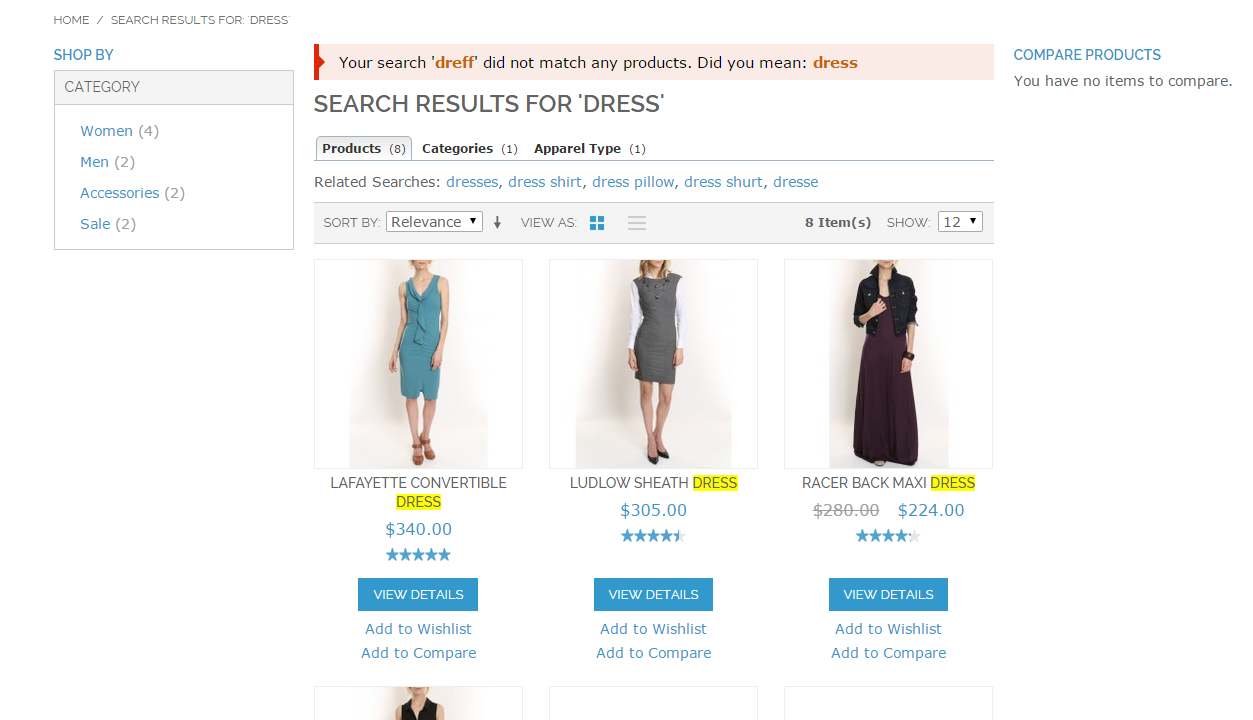Image resolution: width=1253 pixels, height=720 pixels.
Task: Open the Ludlow Sheath Dress title link
Action: (653, 483)
